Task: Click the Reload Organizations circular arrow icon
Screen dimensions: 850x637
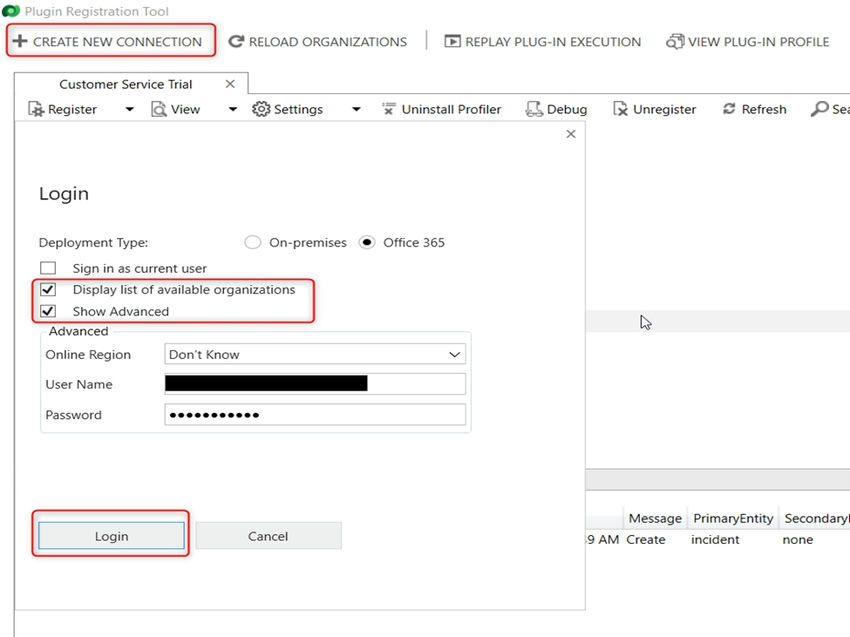Action: [236, 41]
